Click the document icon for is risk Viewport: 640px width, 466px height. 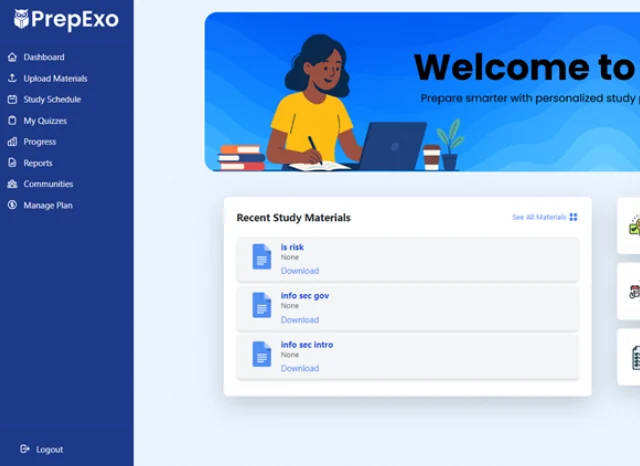(262, 257)
